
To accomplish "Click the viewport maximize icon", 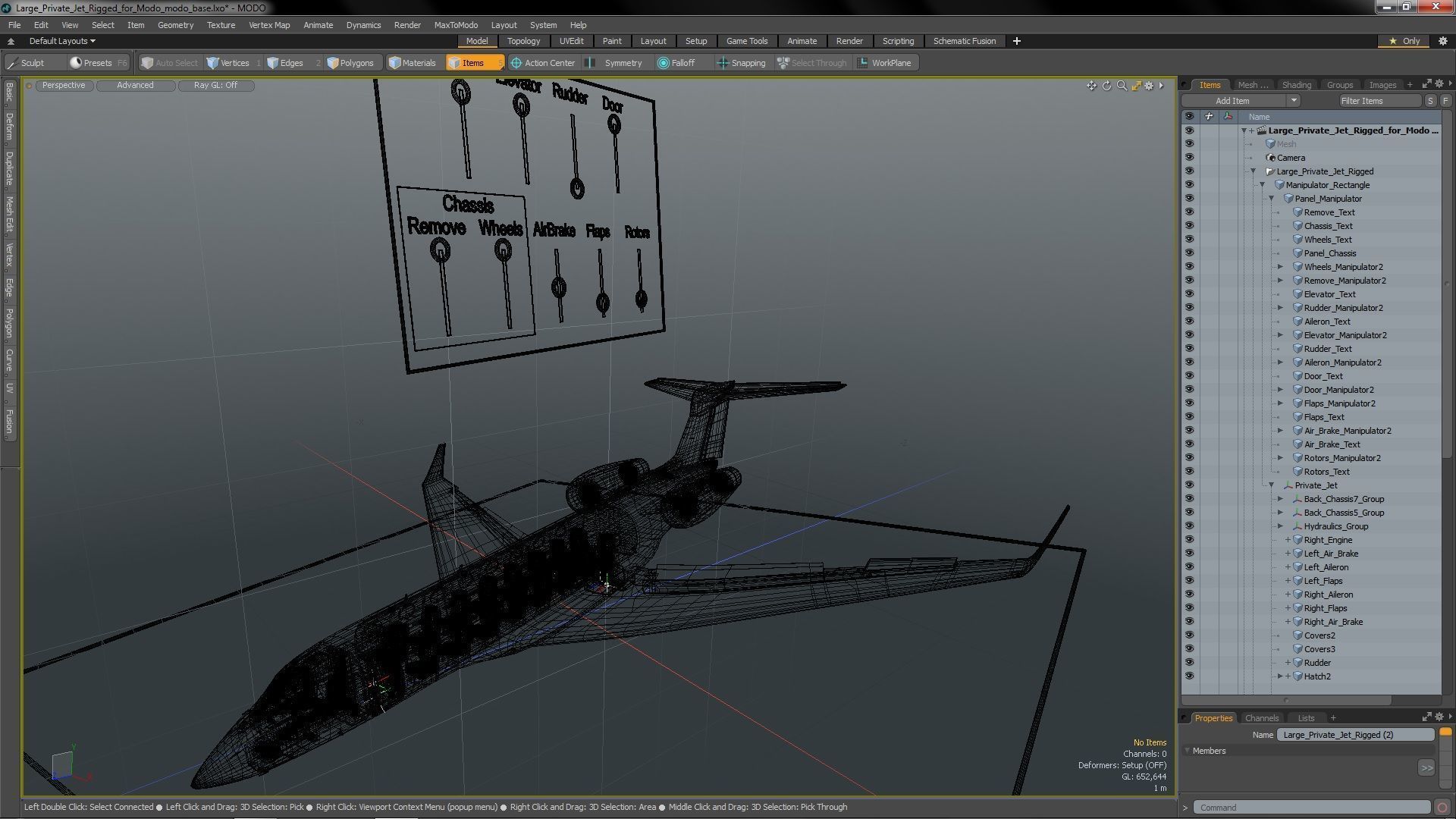I will [1136, 86].
